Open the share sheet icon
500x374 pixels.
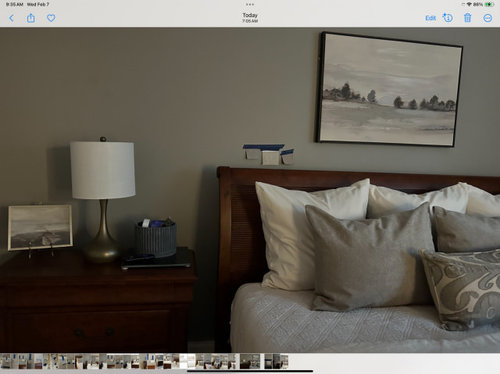coord(31,18)
